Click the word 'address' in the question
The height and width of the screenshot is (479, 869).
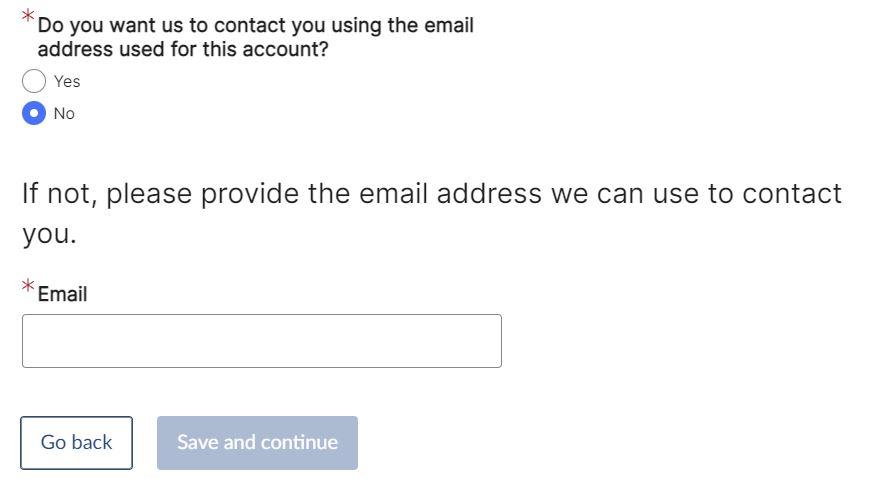75,49
